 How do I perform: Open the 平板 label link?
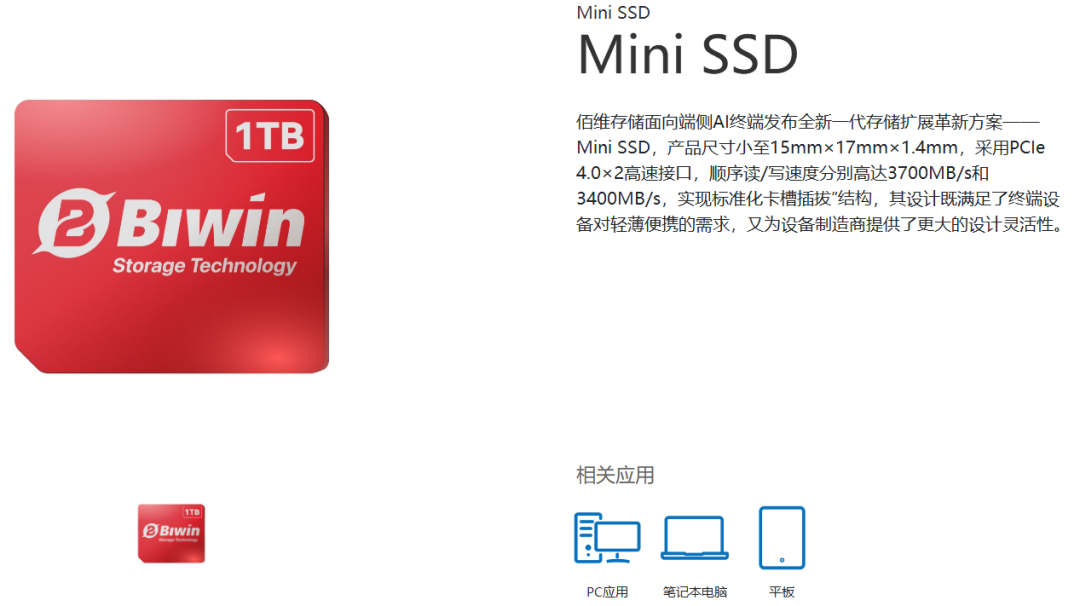tap(782, 592)
